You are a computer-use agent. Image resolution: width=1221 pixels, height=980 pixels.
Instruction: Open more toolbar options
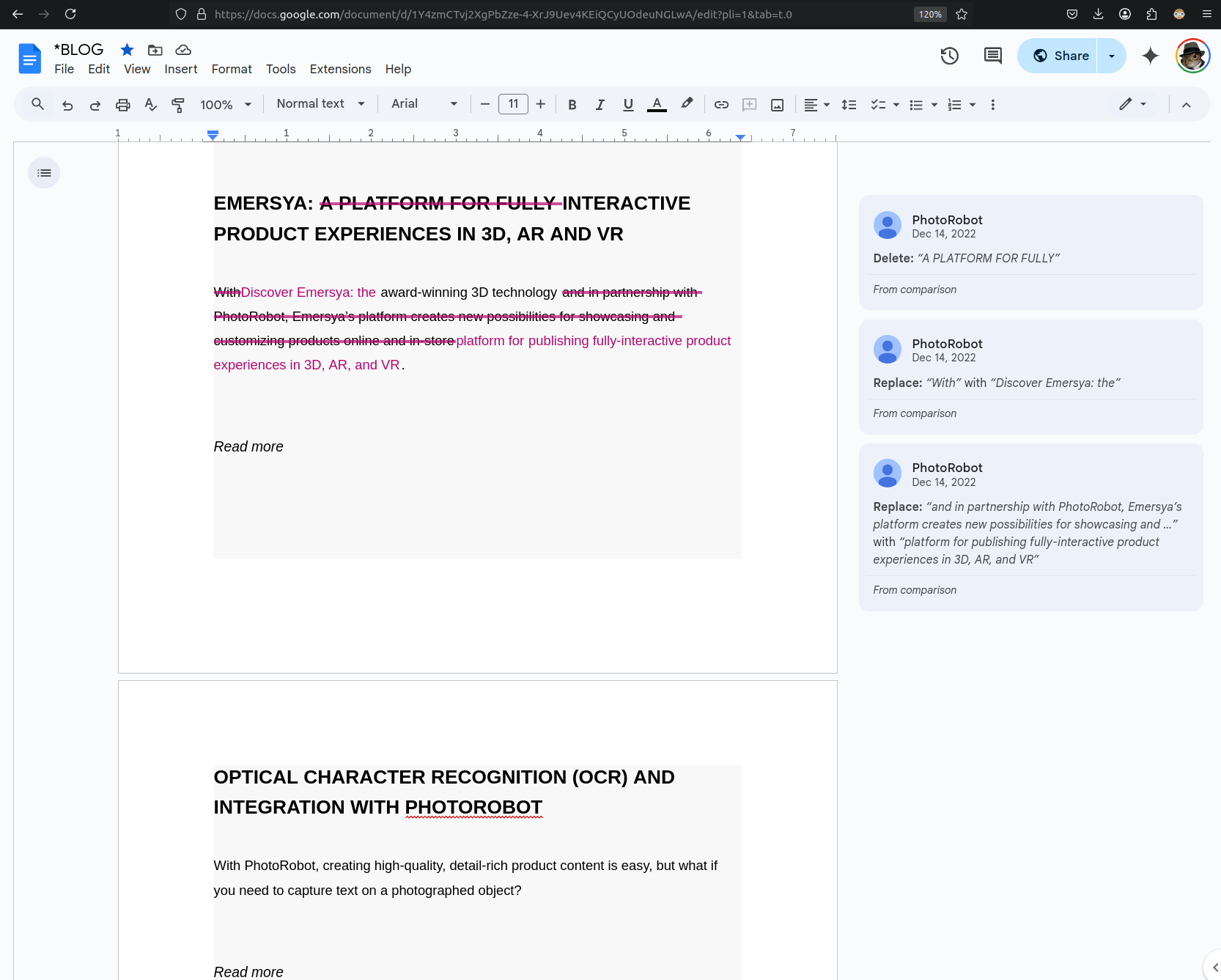pos(993,105)
